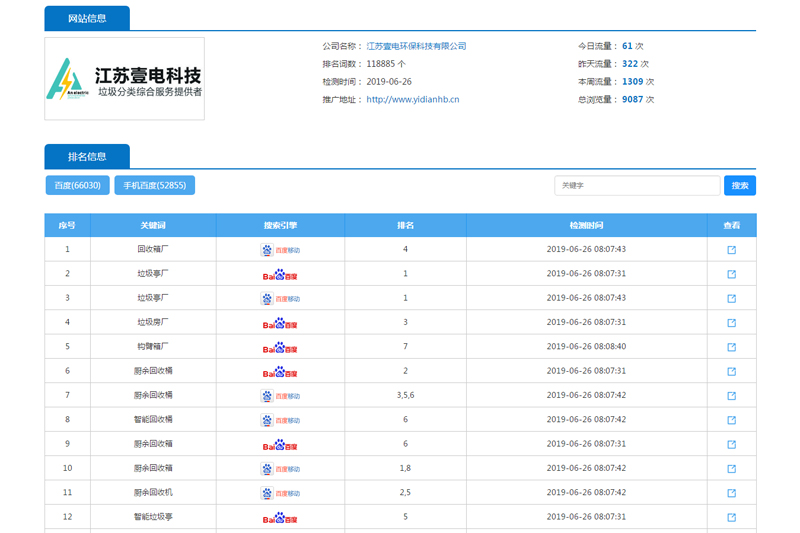The image size is (800, 533).
Task: Click the keyword 厨余回收机 in row 11
Action: pyautogui.click(x=153, y=492)
